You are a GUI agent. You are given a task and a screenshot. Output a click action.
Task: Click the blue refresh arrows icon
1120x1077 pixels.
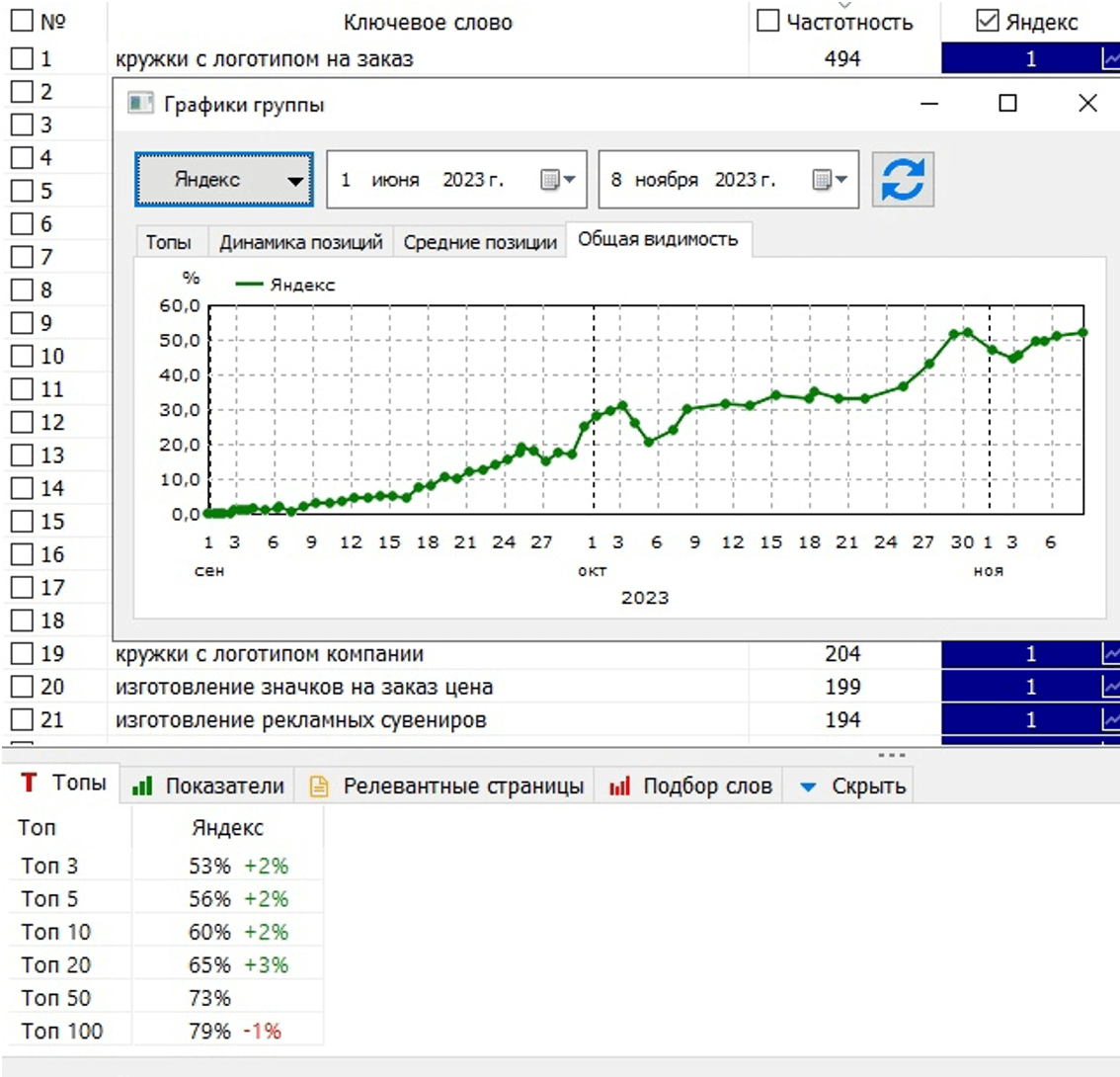(903, 180)
